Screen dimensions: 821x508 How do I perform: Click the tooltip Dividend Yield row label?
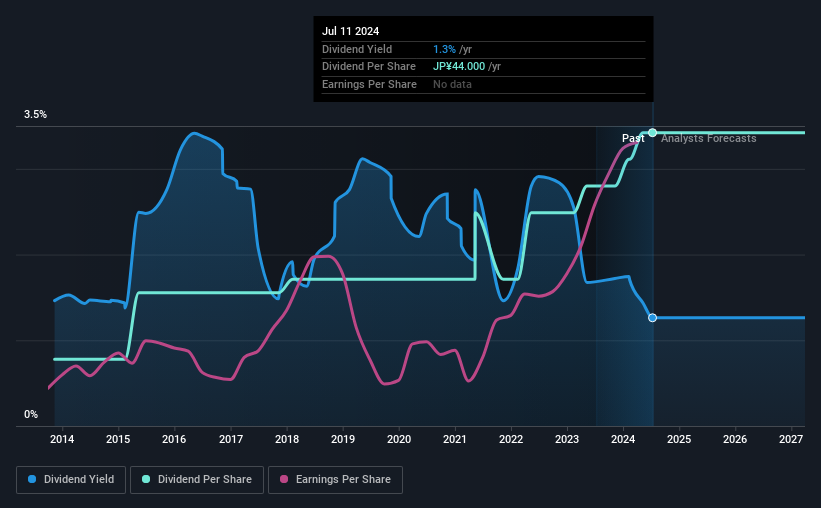pyautogui.click(x=357, y=49)
